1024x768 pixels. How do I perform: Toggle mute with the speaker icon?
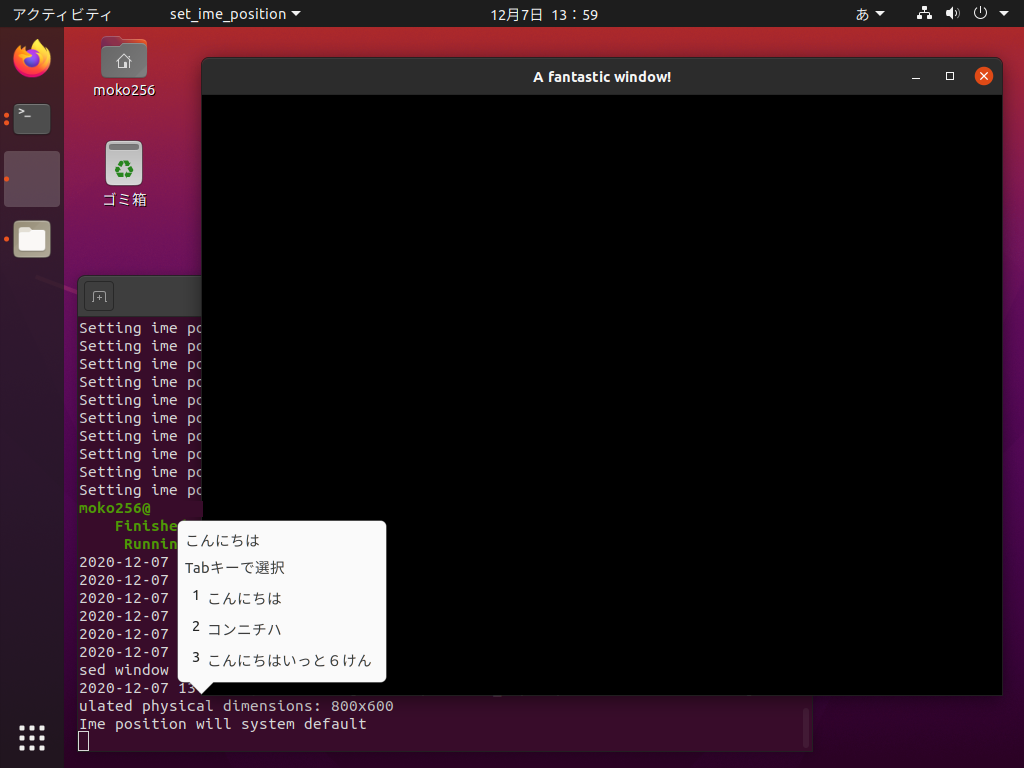[952, 14]
